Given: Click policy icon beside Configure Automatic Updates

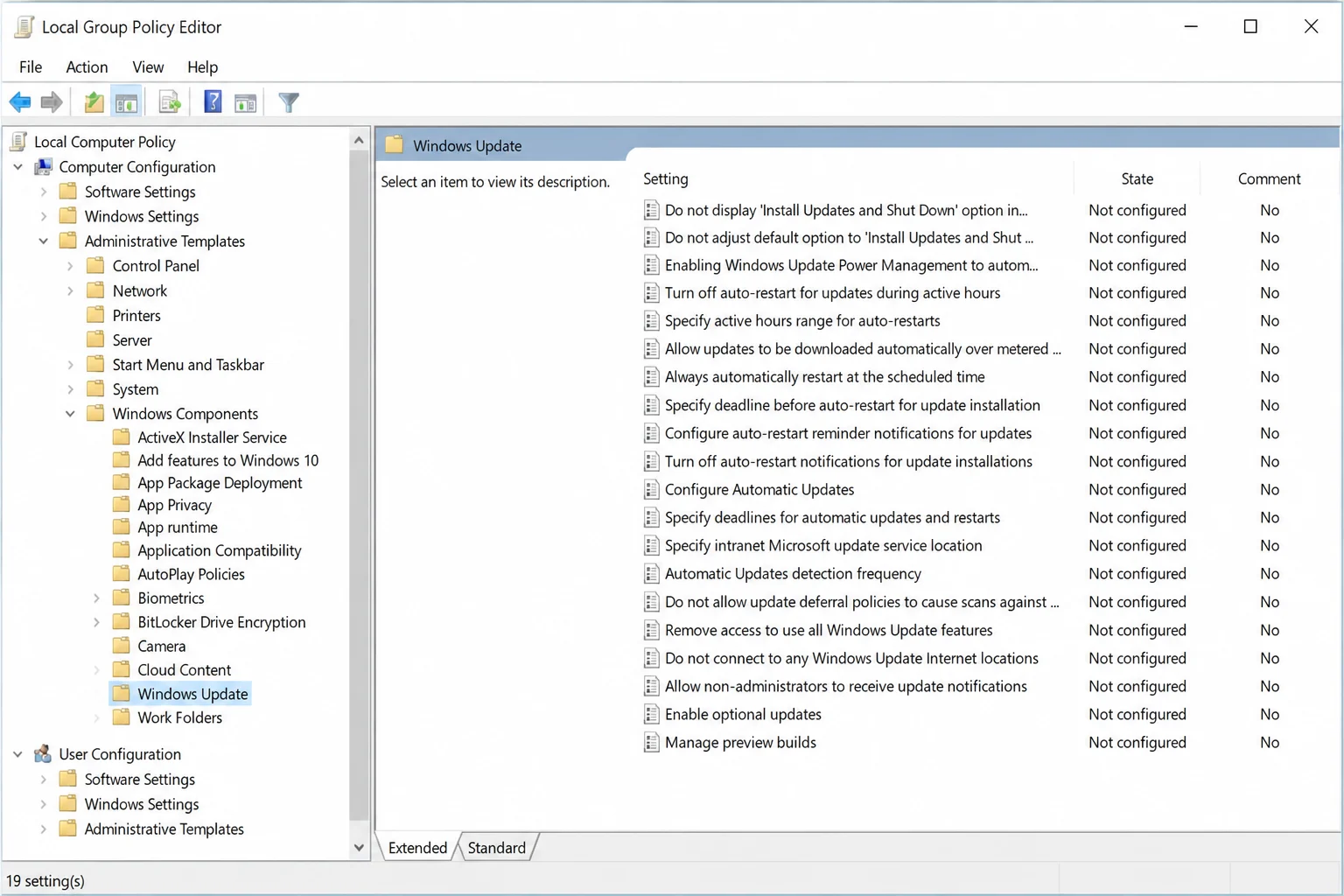Looking at the screenshot, I should coord(652,489).
